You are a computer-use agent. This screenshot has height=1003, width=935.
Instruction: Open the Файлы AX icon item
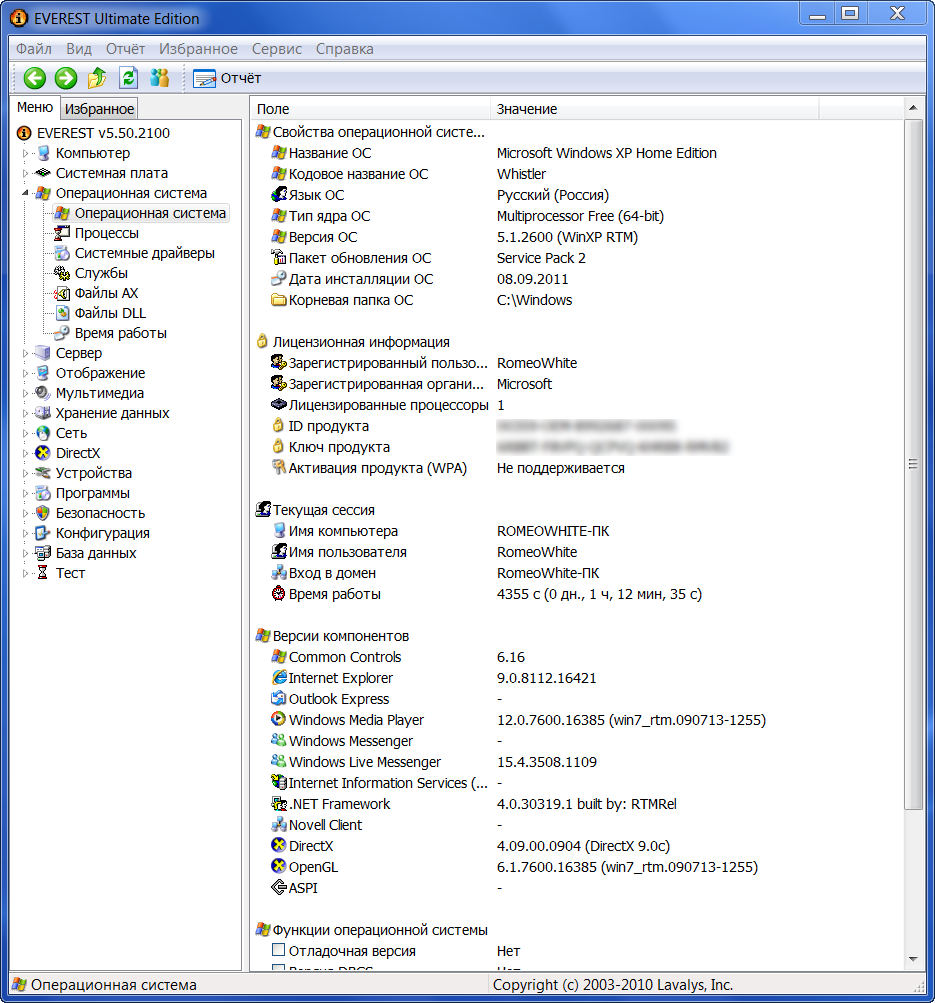(62, 293)
